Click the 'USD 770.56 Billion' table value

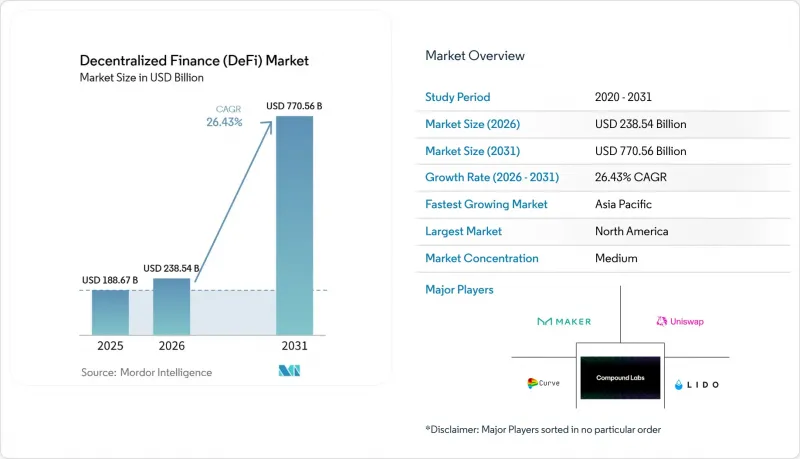pyautogui.click(x=641, y=151)
